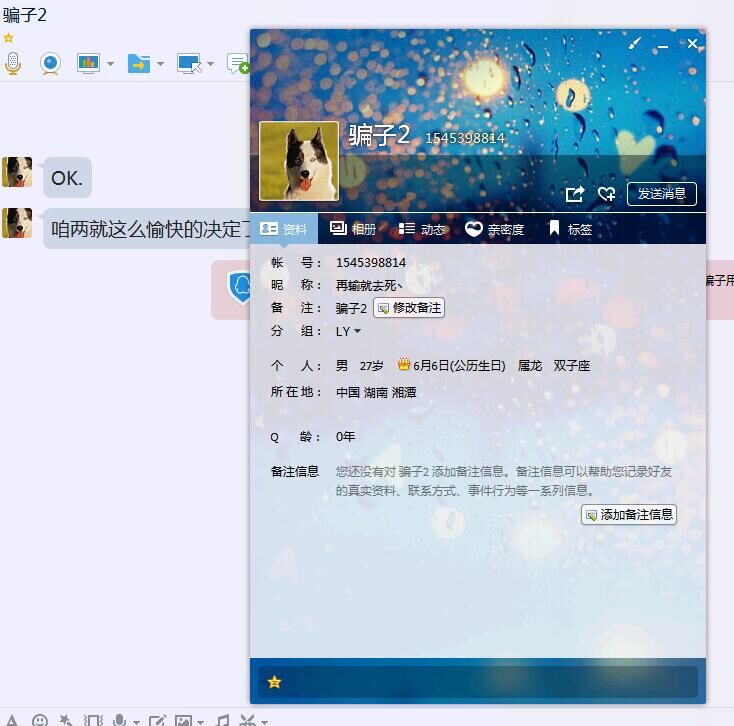The image size is (734, 726).
Task: Start a video call with the webcam icon
Action: (50, 63)
